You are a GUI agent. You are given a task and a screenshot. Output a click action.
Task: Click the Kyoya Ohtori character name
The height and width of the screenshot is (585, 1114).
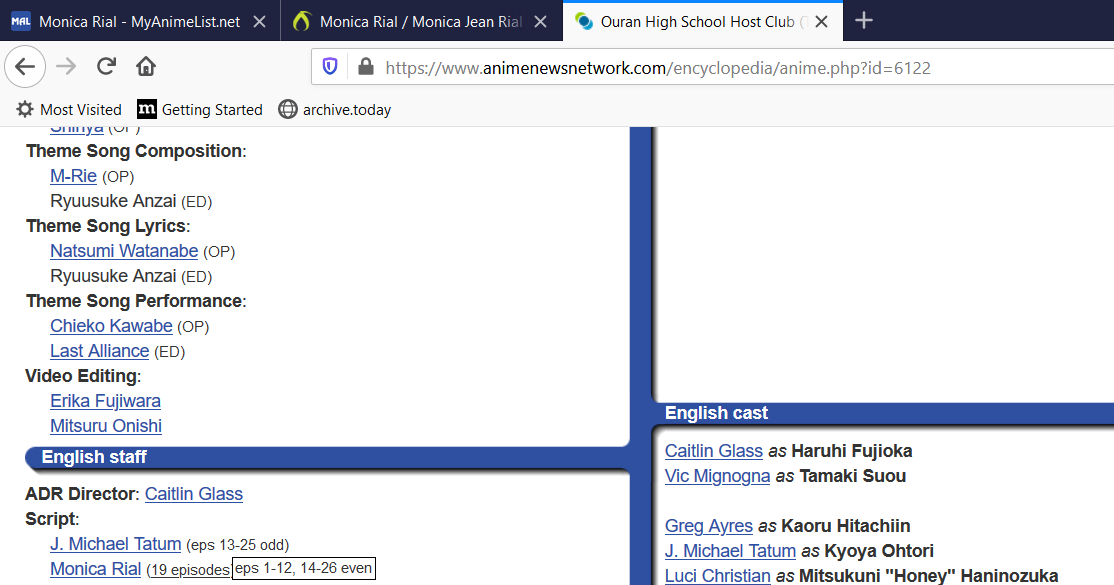pos(879,551)
